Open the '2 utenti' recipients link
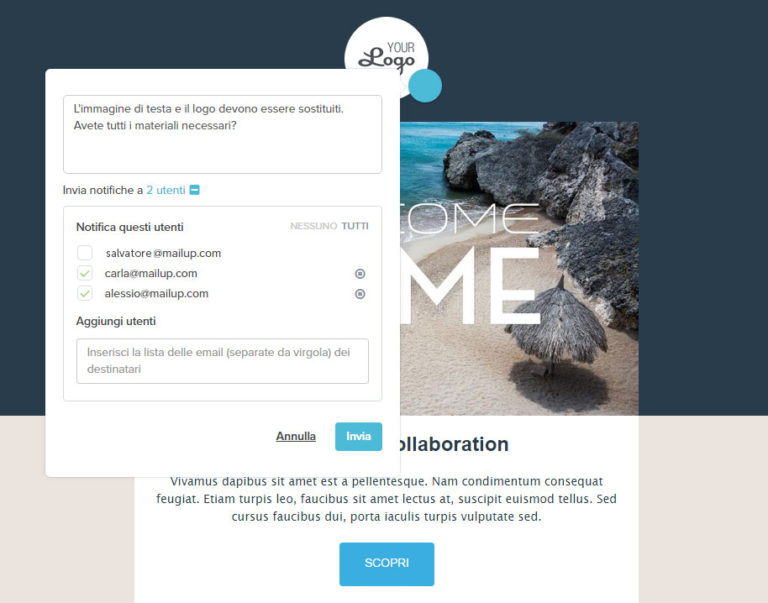Image resolution: width=768 pixels, height=603 pixels. (x=166, y=190)
